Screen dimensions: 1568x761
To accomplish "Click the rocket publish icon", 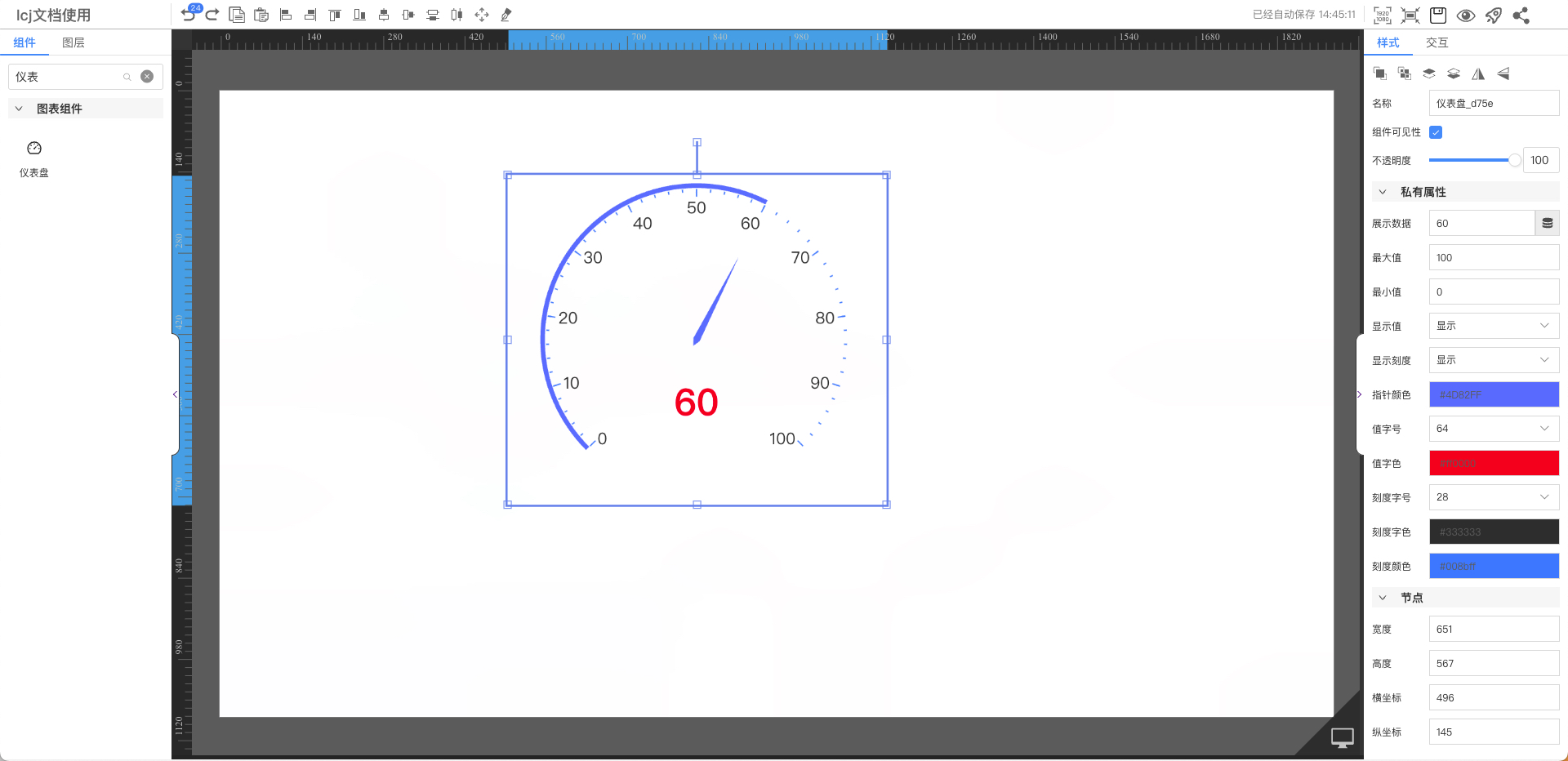I will (x=1494, y=15).
